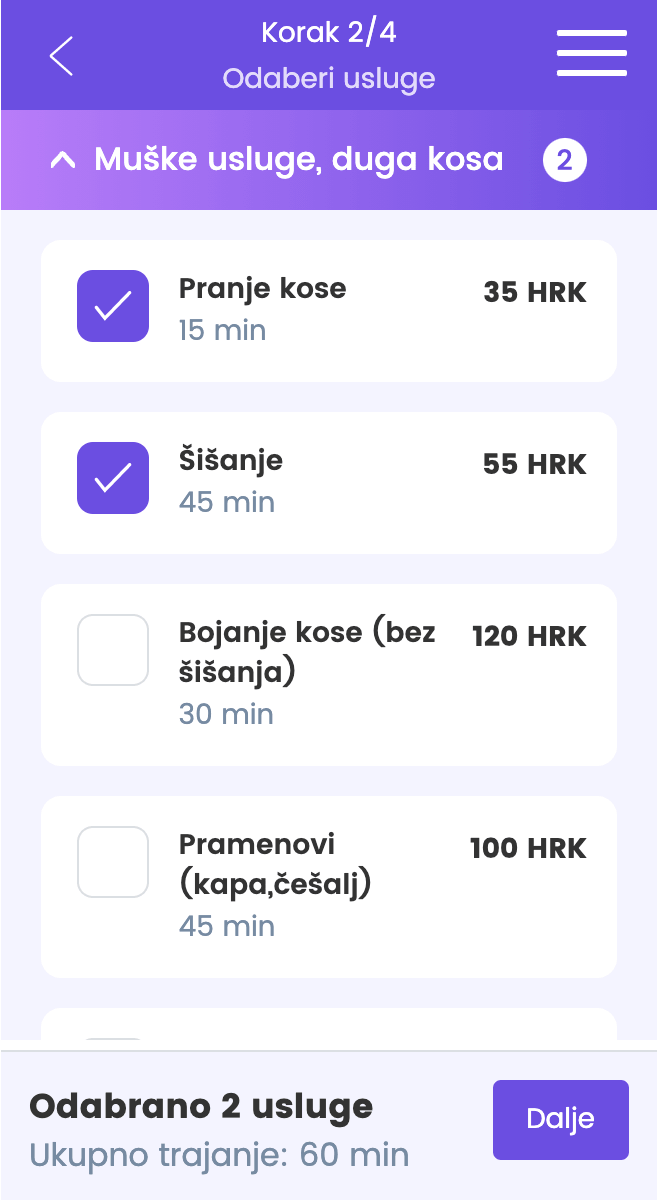Click the Muške usluge, duga kosa header
Image resolution: width=657 pixels, height=1201 pixels.
298,159
